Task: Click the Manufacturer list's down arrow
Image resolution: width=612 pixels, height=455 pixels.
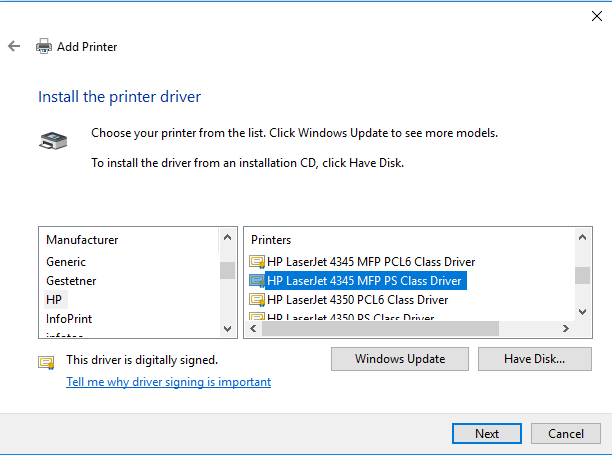Action: [228, 329]
